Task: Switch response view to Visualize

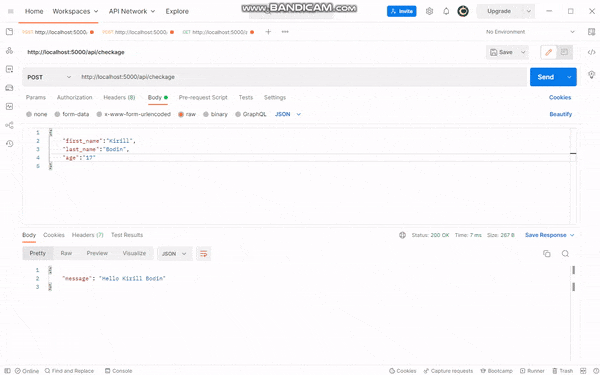Action: (134, 253)
